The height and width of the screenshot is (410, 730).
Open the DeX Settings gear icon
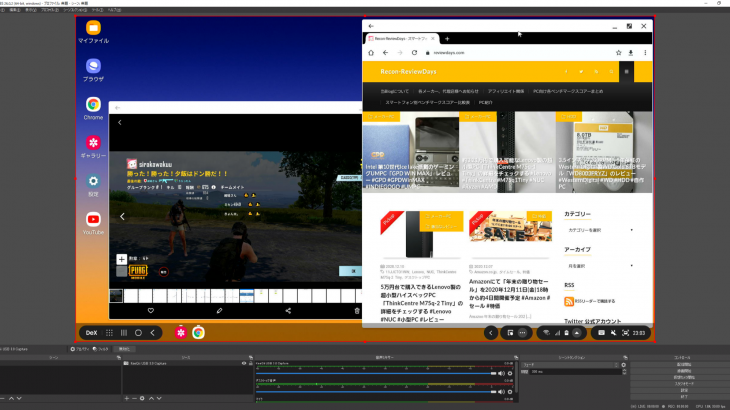coord(93,181)
